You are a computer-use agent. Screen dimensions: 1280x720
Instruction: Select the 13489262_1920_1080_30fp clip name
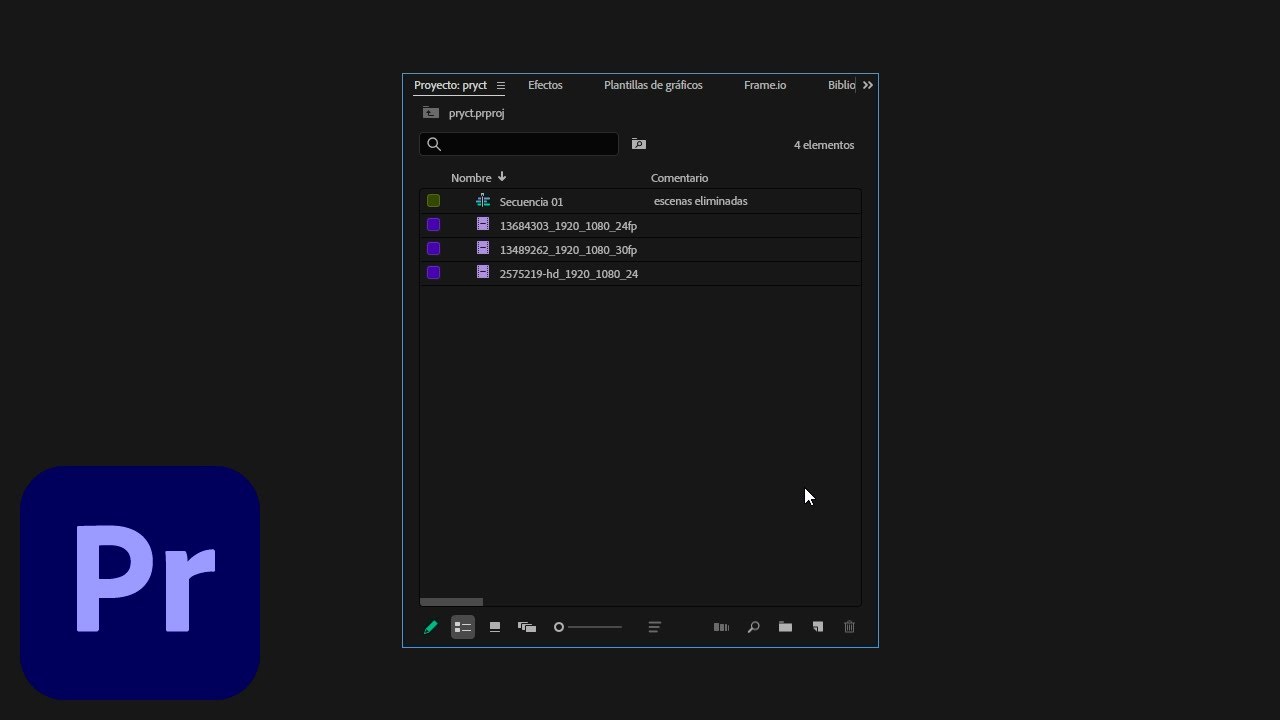(x=568, y=250)
